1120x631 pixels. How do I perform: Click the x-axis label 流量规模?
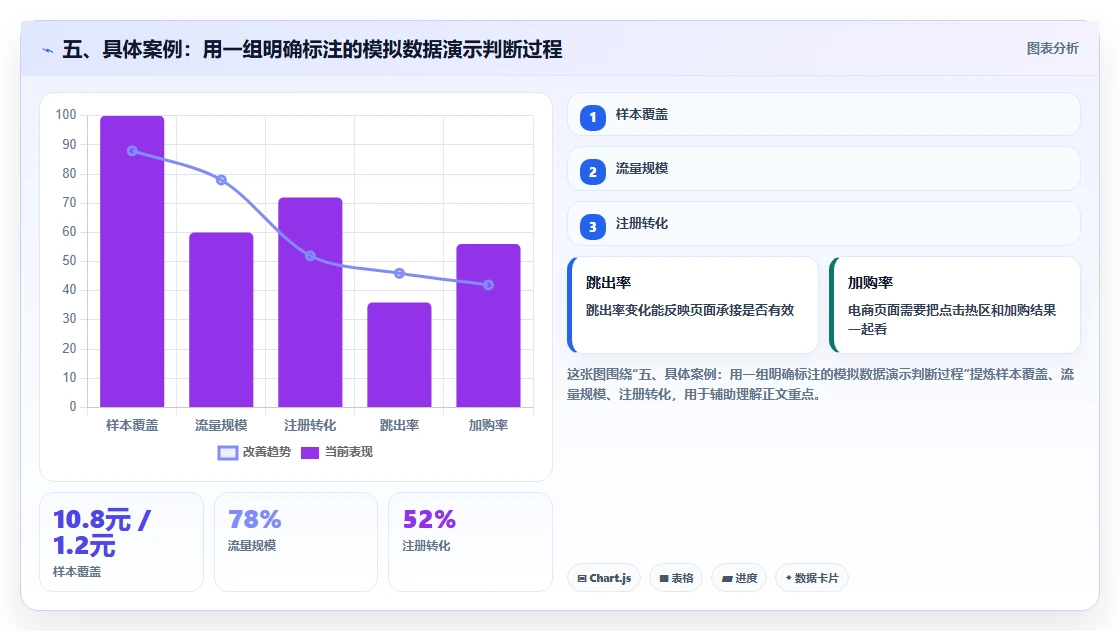(x=221, y=425)
